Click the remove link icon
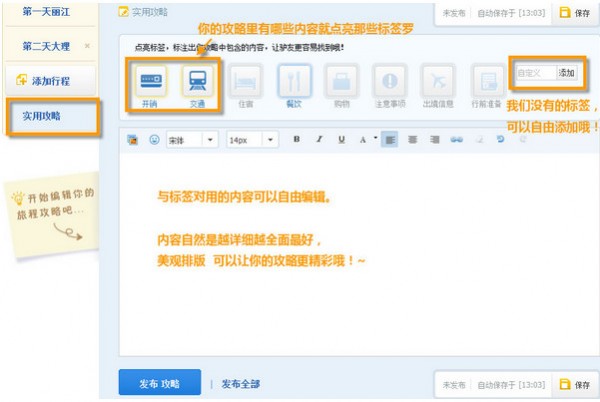 [479, 140]
